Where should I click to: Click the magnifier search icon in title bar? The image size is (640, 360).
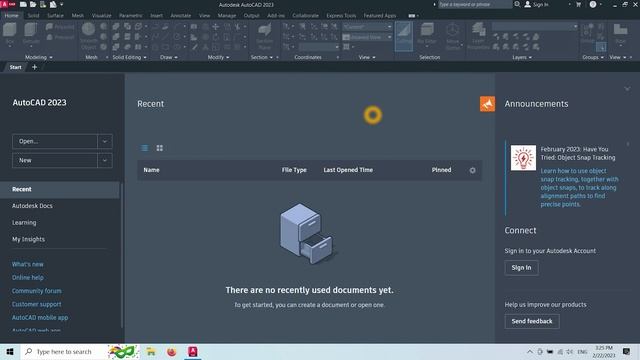click(517, 4)
